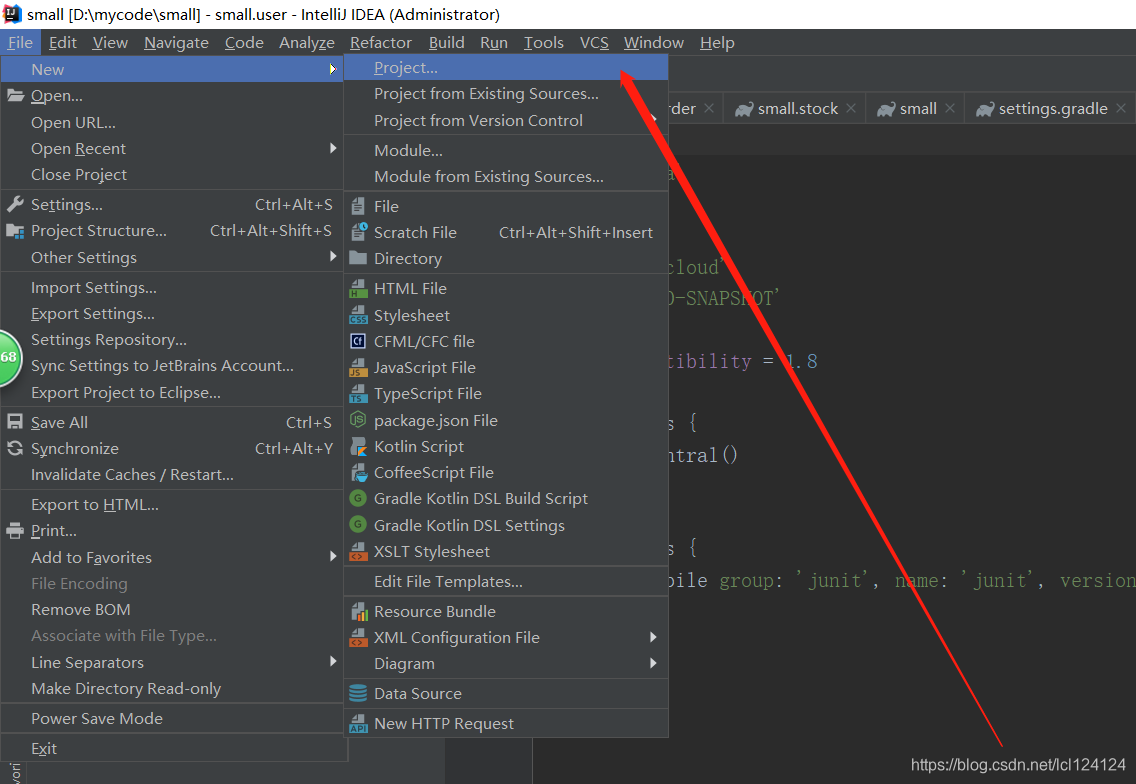1136x784 pixels.
Task: Click the CoffeeScript File icon
Action: pos(359,472)
